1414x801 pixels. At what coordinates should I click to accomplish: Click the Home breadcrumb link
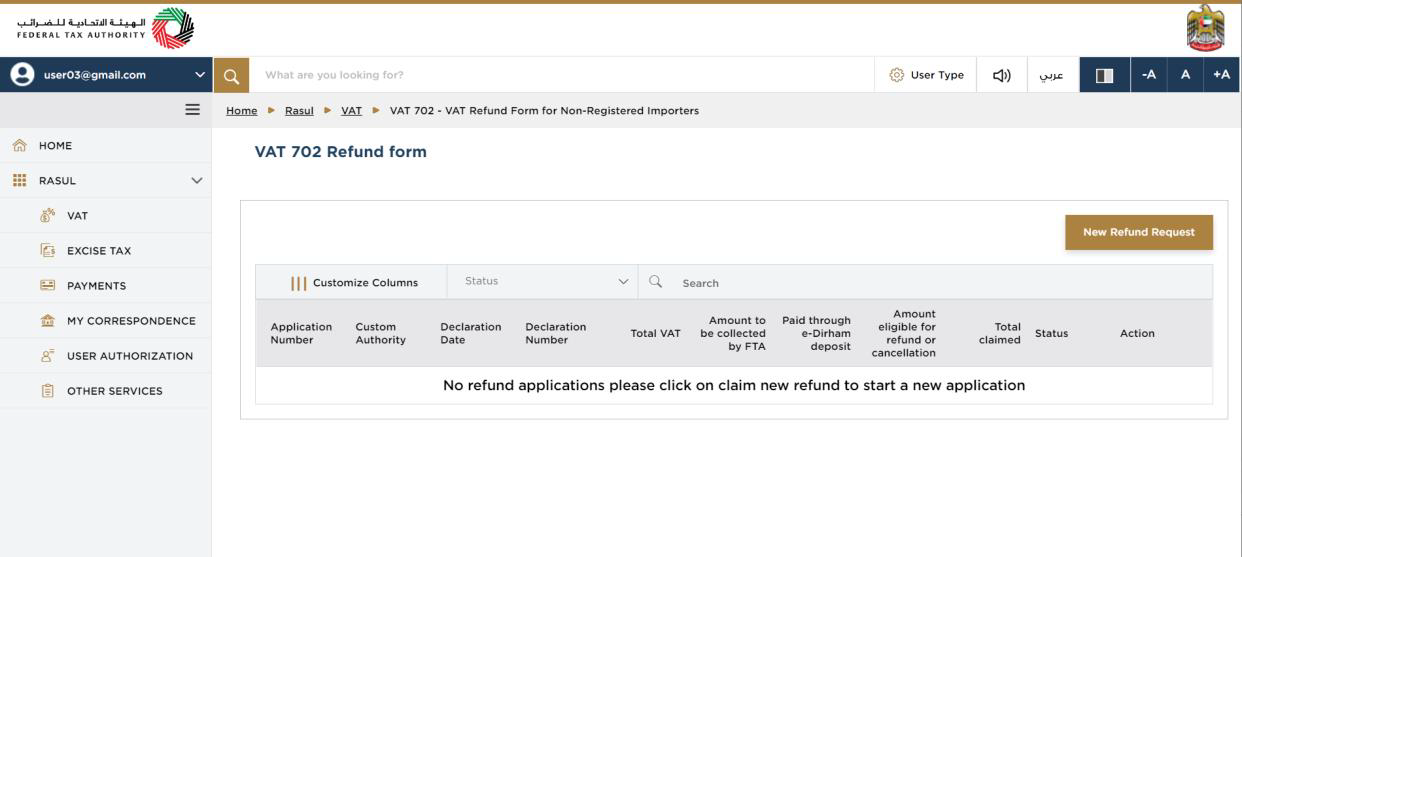(241, 111)
